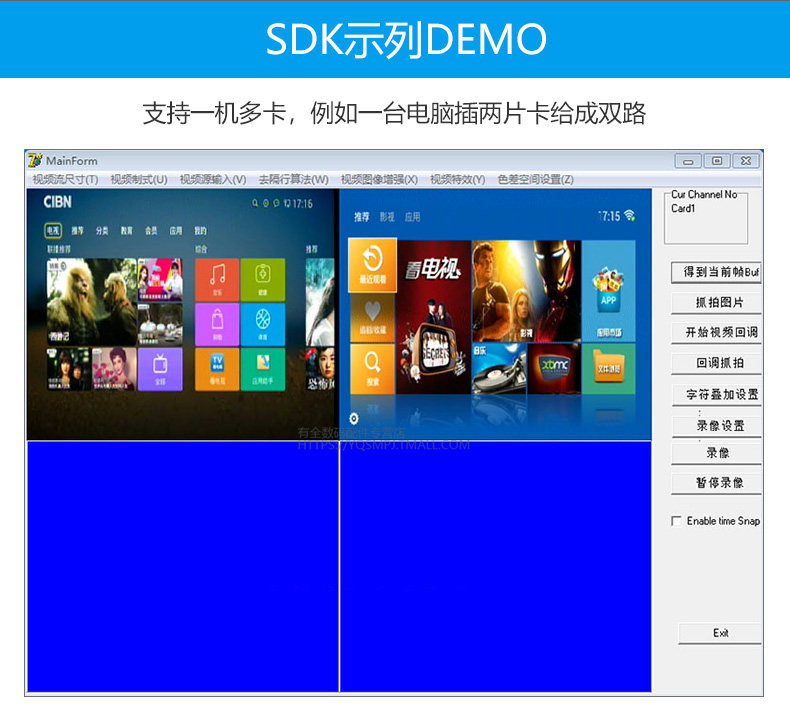
Task: Click the WiFi icon in second feed
Action: 629,215
